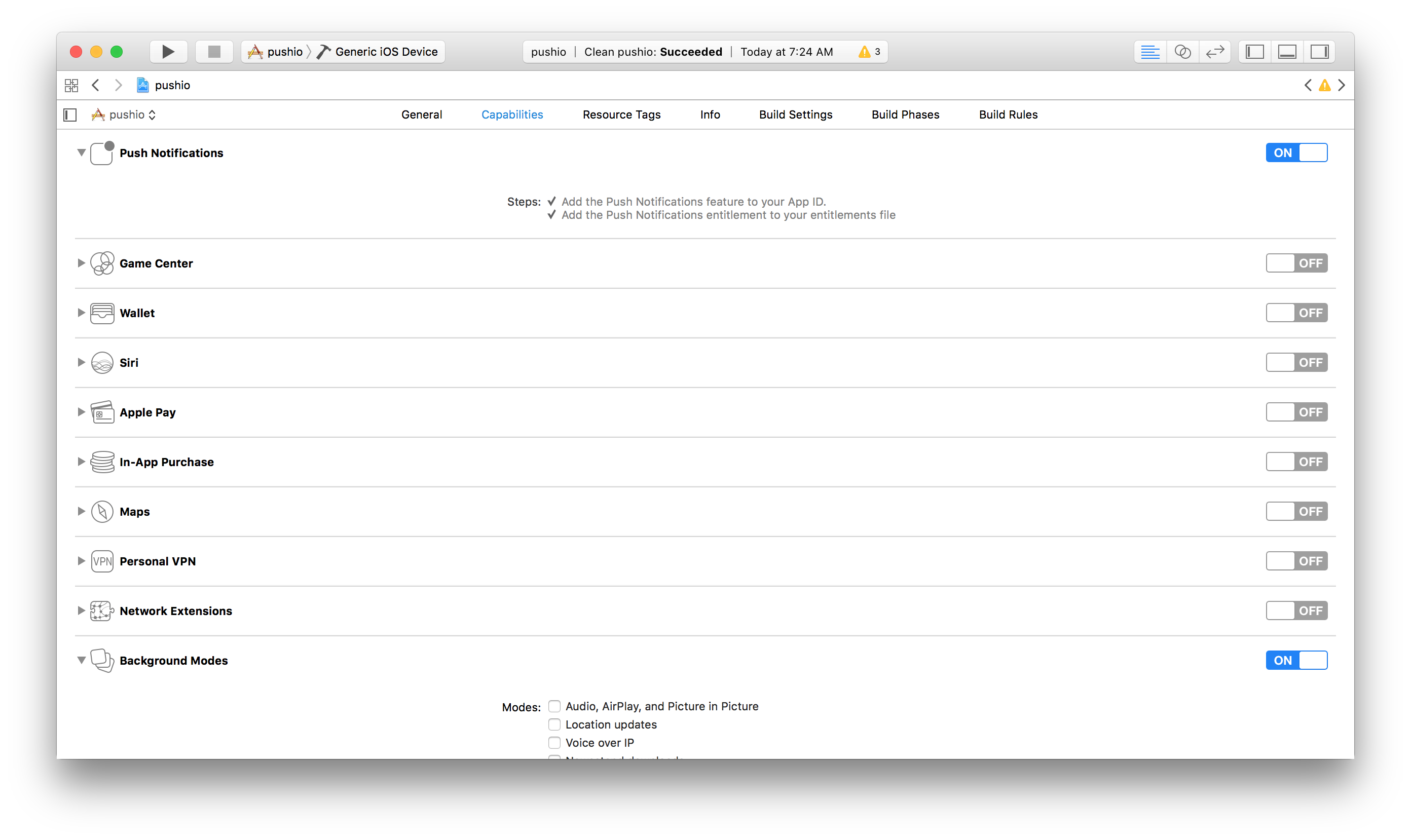Click the Apple Pay capability icon

point(102,412)
